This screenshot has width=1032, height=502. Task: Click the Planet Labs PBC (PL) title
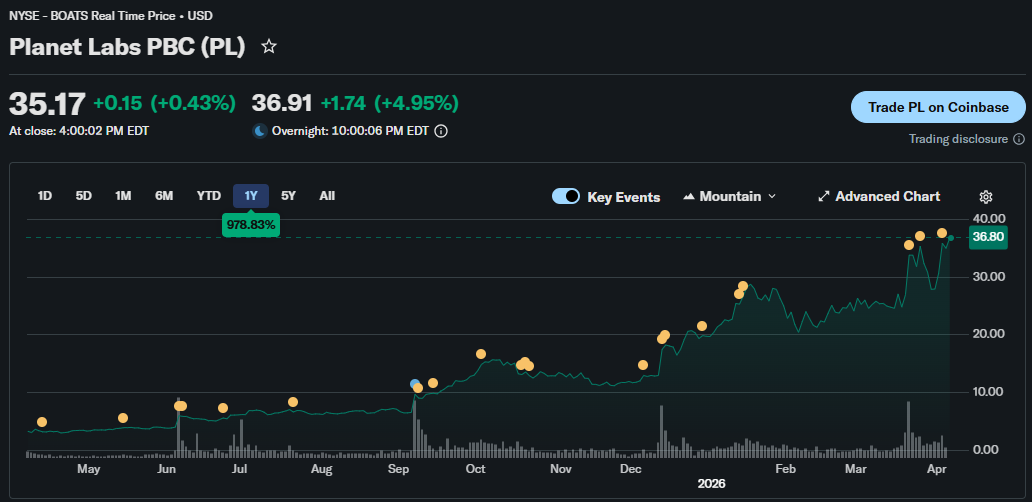[127, 47]
